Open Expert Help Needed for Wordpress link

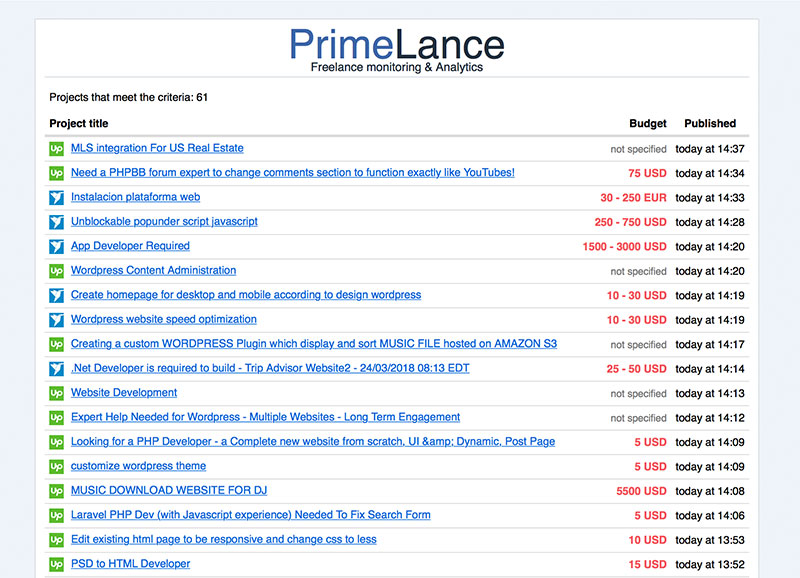265,417
